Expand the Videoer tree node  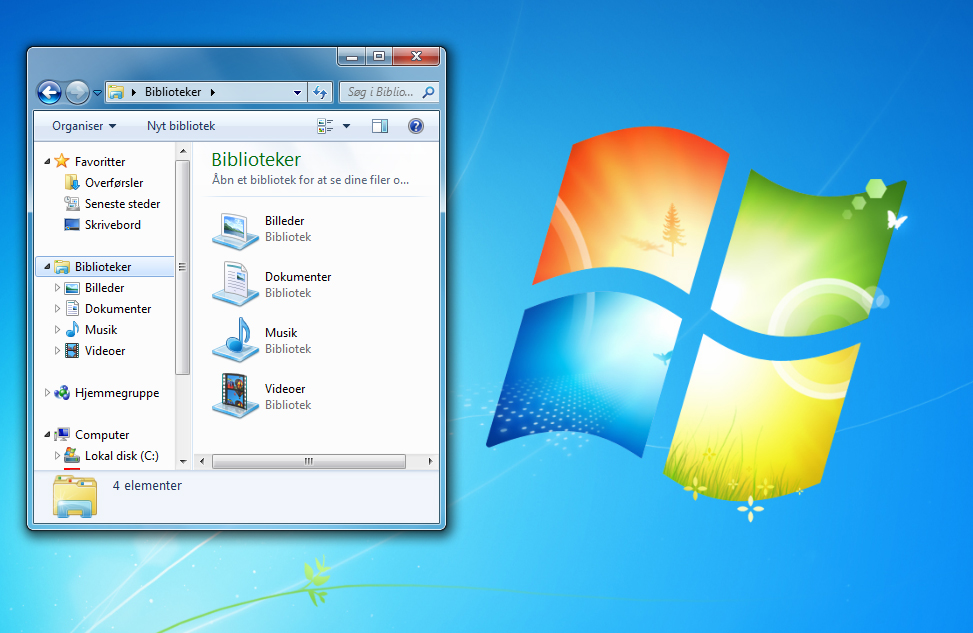tap(57, 351)
